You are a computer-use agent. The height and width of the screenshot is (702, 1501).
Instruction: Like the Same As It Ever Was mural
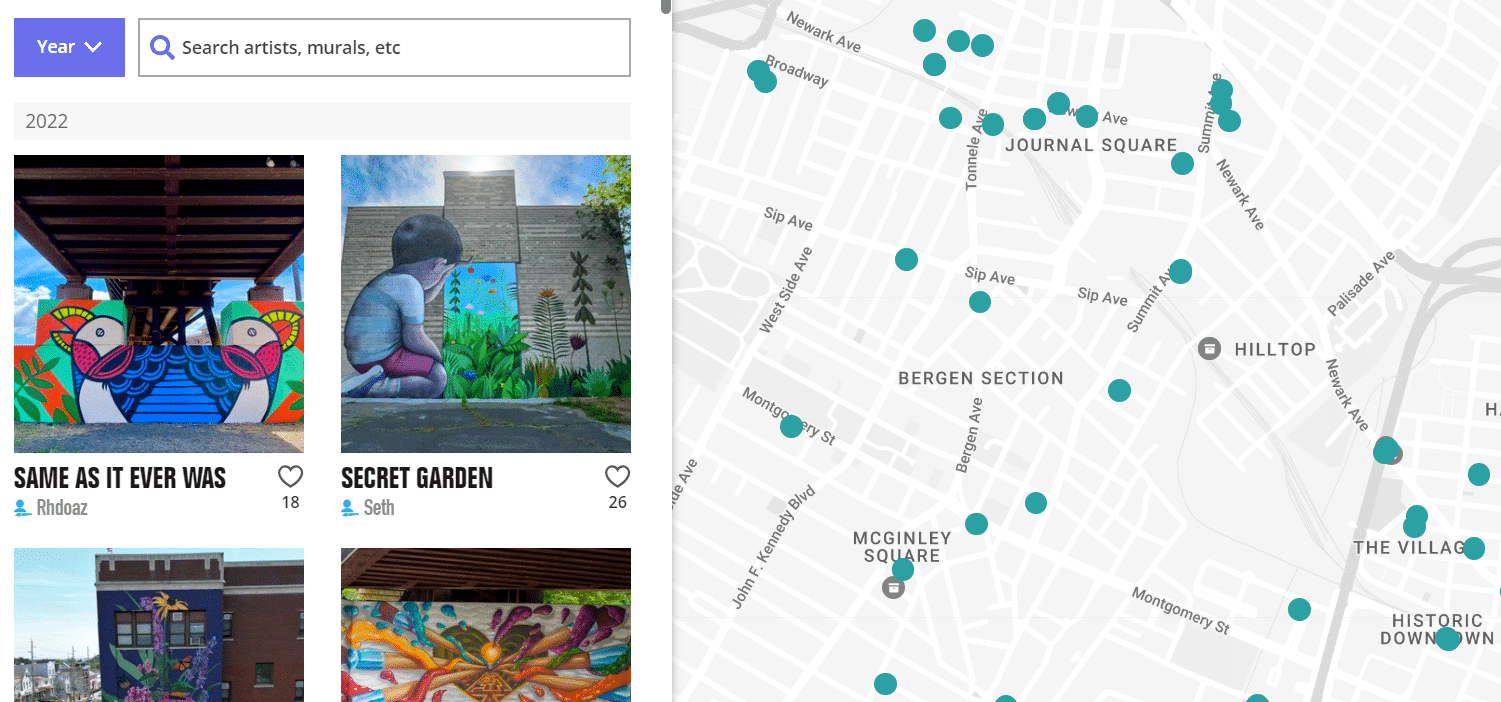[x=290, y=476]
